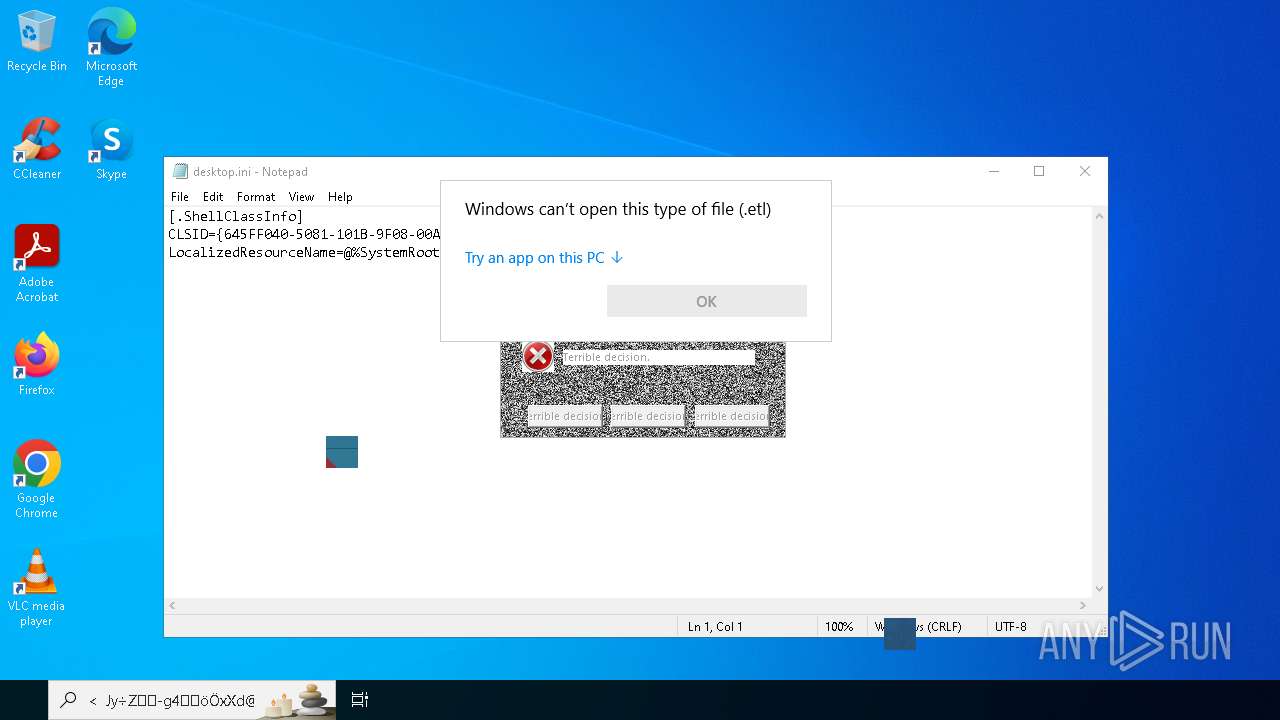The height and width of the screenshot is (720, 1280).
Task: Open Notepad View menu
Action: coord(301,197)
